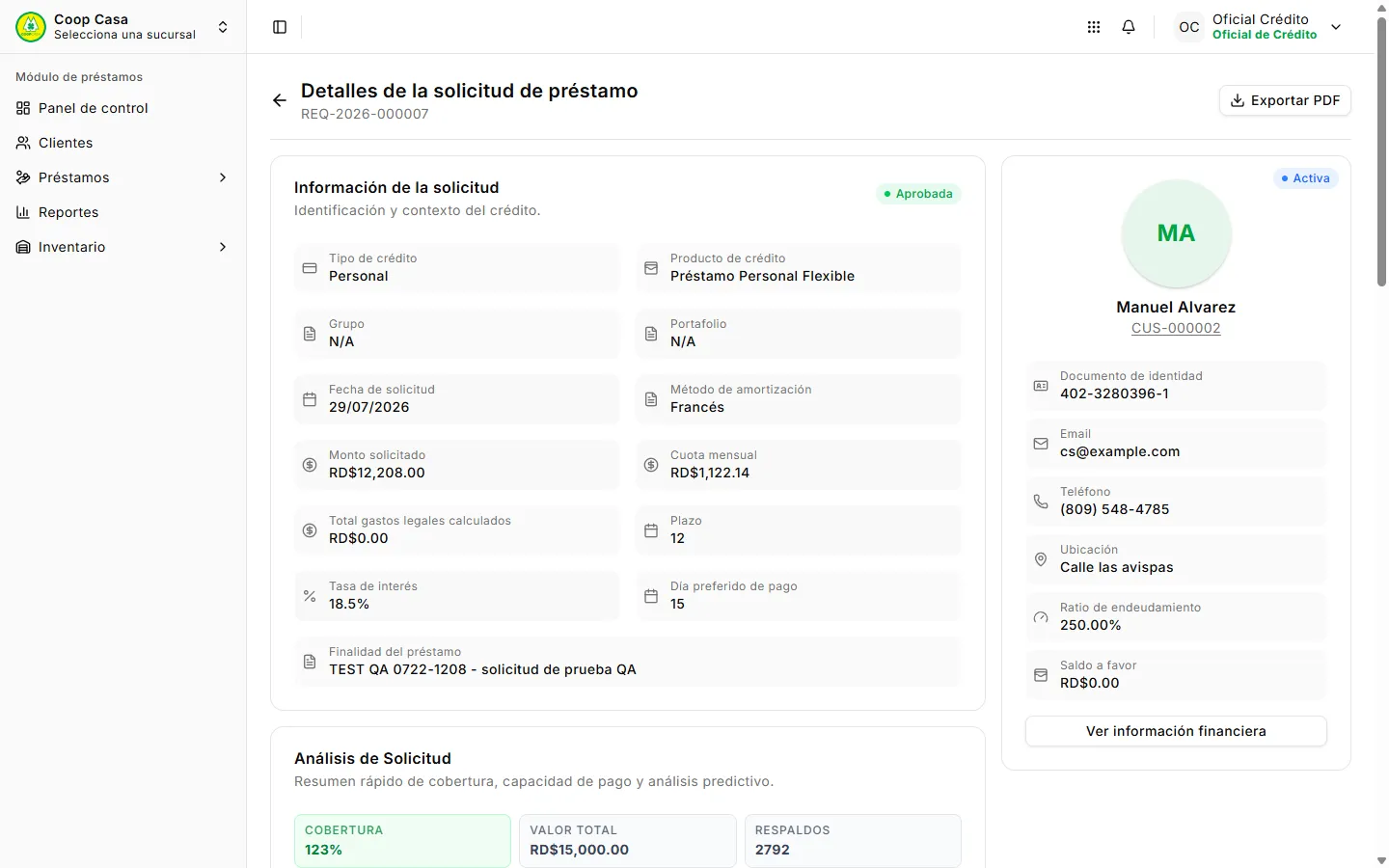Expand the Inventario chevron
This screenshot has height=868, width=1389.
click(x=223, y=247)
